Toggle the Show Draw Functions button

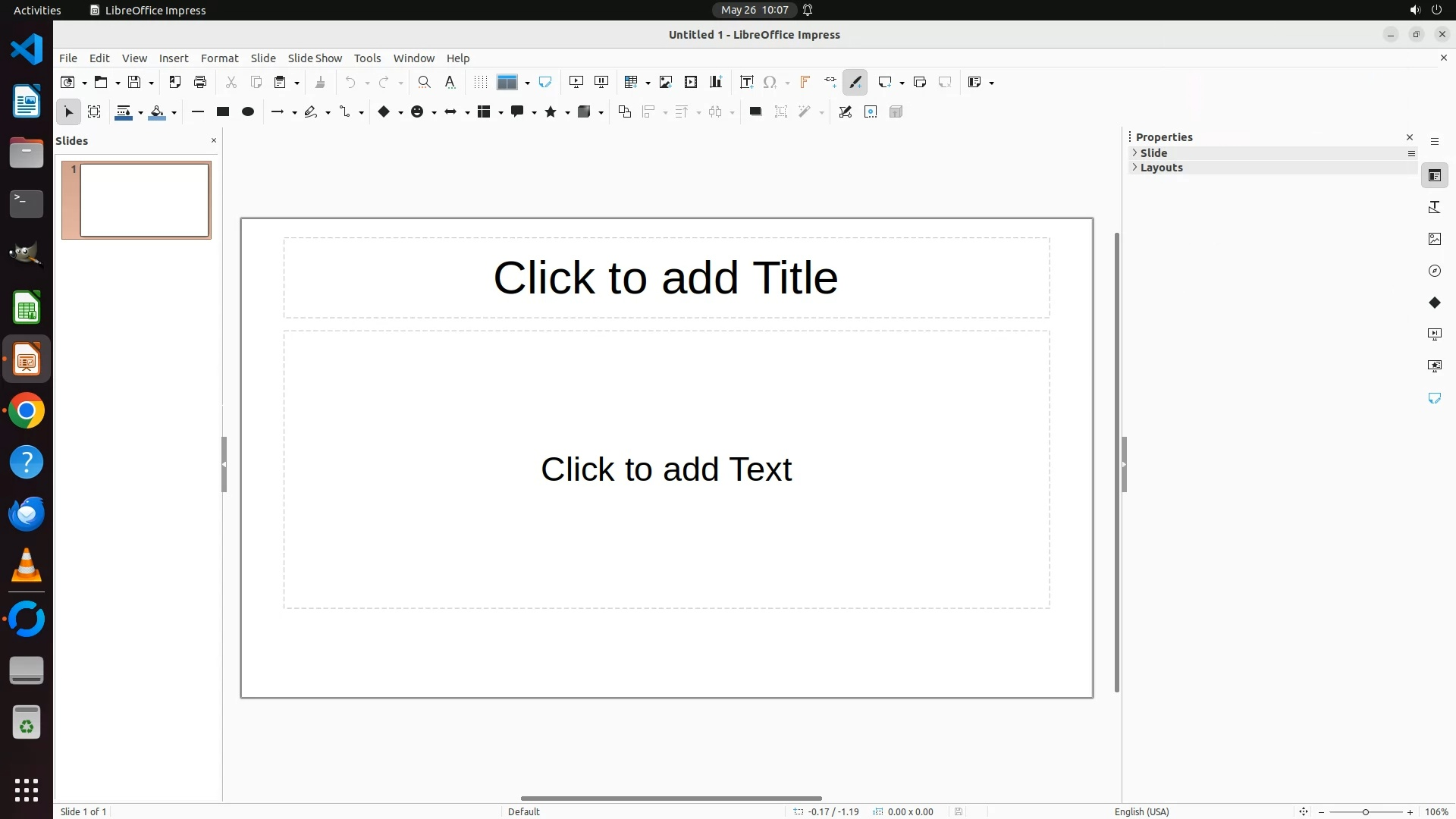coord(855,82)
